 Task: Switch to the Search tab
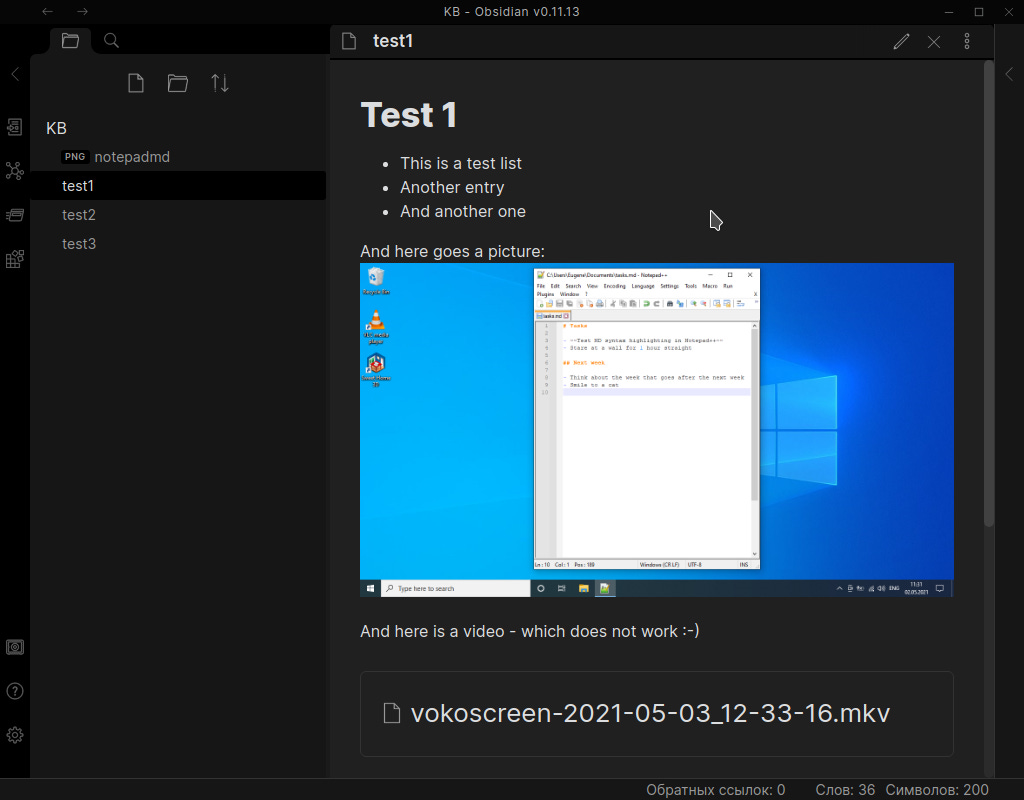coord(110,40)
